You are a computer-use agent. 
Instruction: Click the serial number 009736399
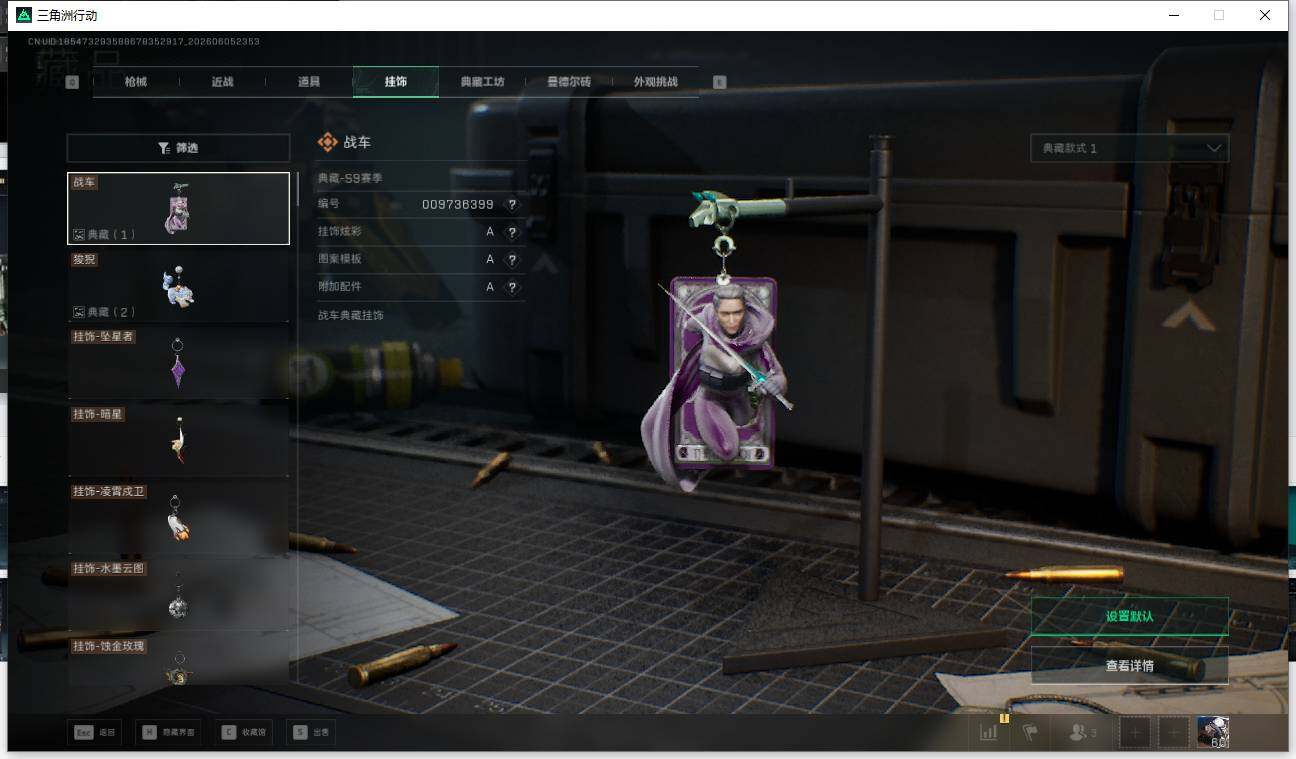(457, 204)
